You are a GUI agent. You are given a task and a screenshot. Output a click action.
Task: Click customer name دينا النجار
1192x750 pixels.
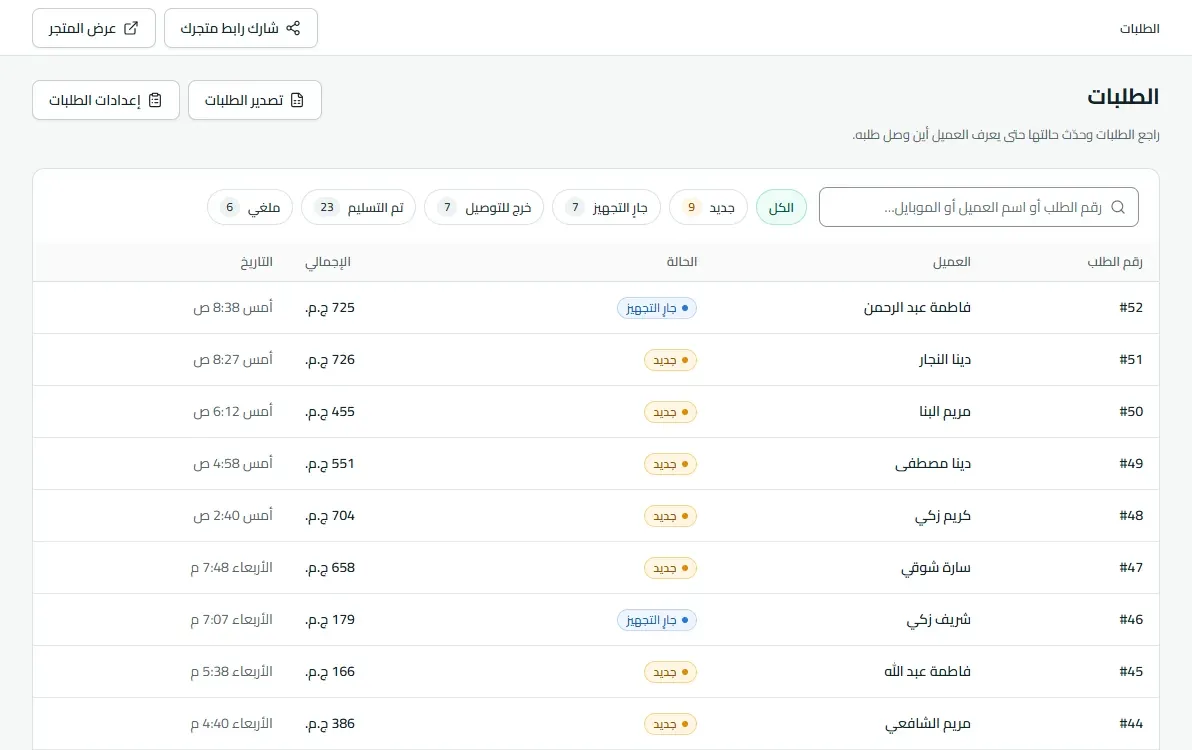click(945, 359)
